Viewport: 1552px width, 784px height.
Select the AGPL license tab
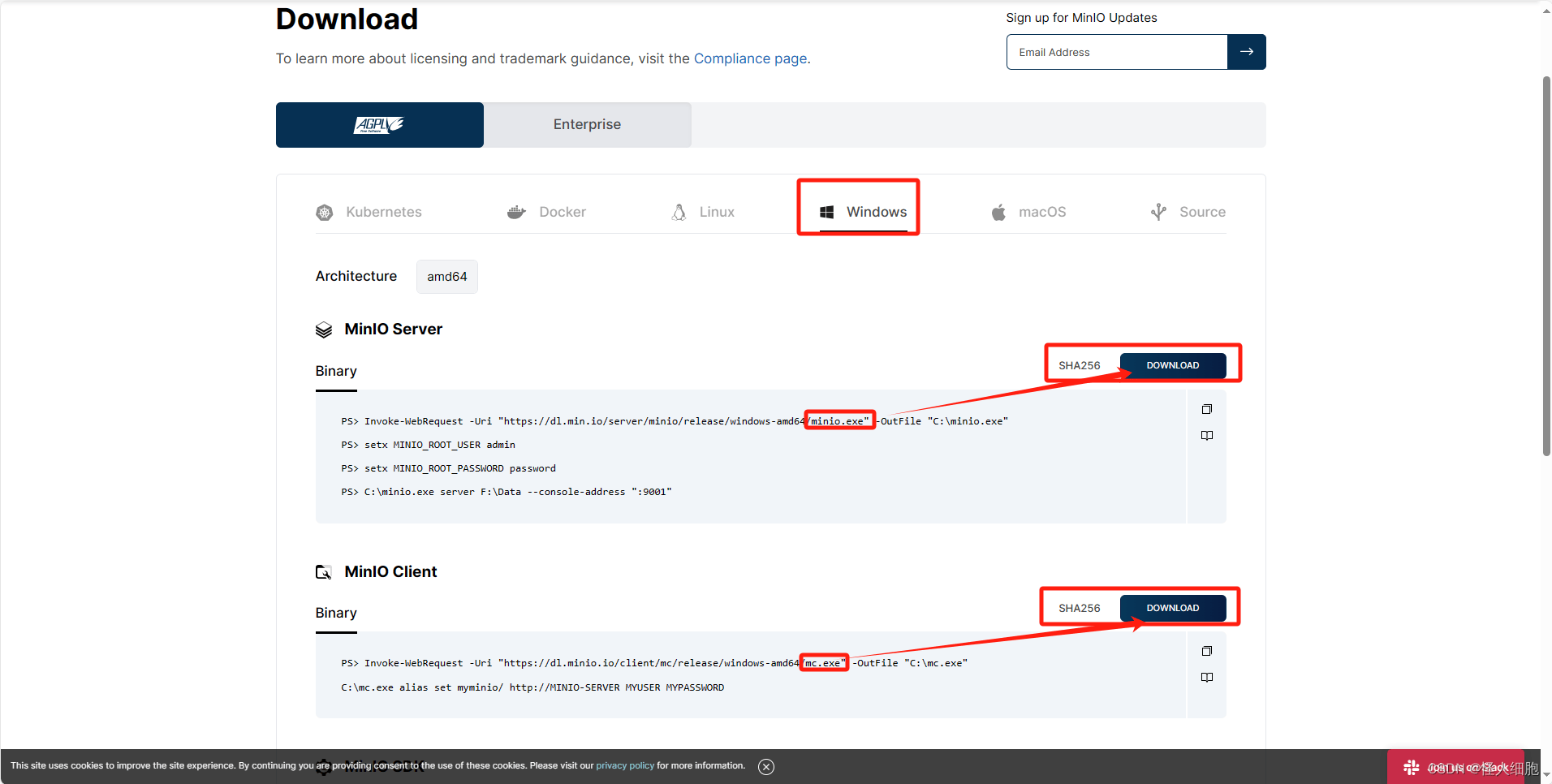click(379, 125)
